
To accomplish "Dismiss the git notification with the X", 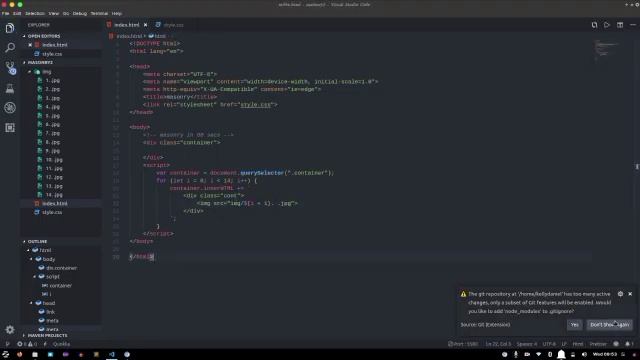I will 630,294.
